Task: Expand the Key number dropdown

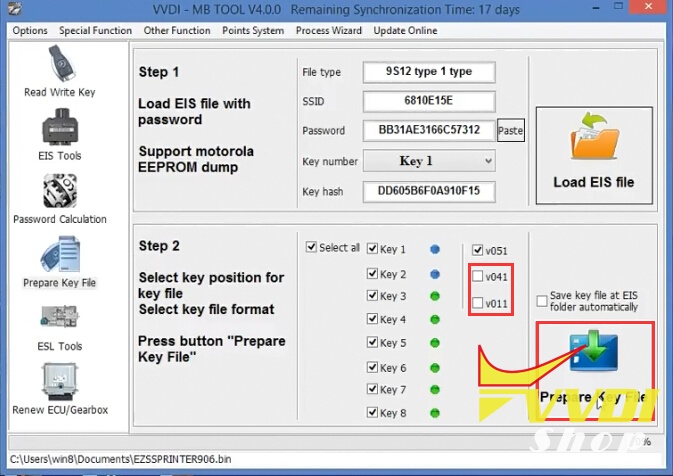Action: 429,161
